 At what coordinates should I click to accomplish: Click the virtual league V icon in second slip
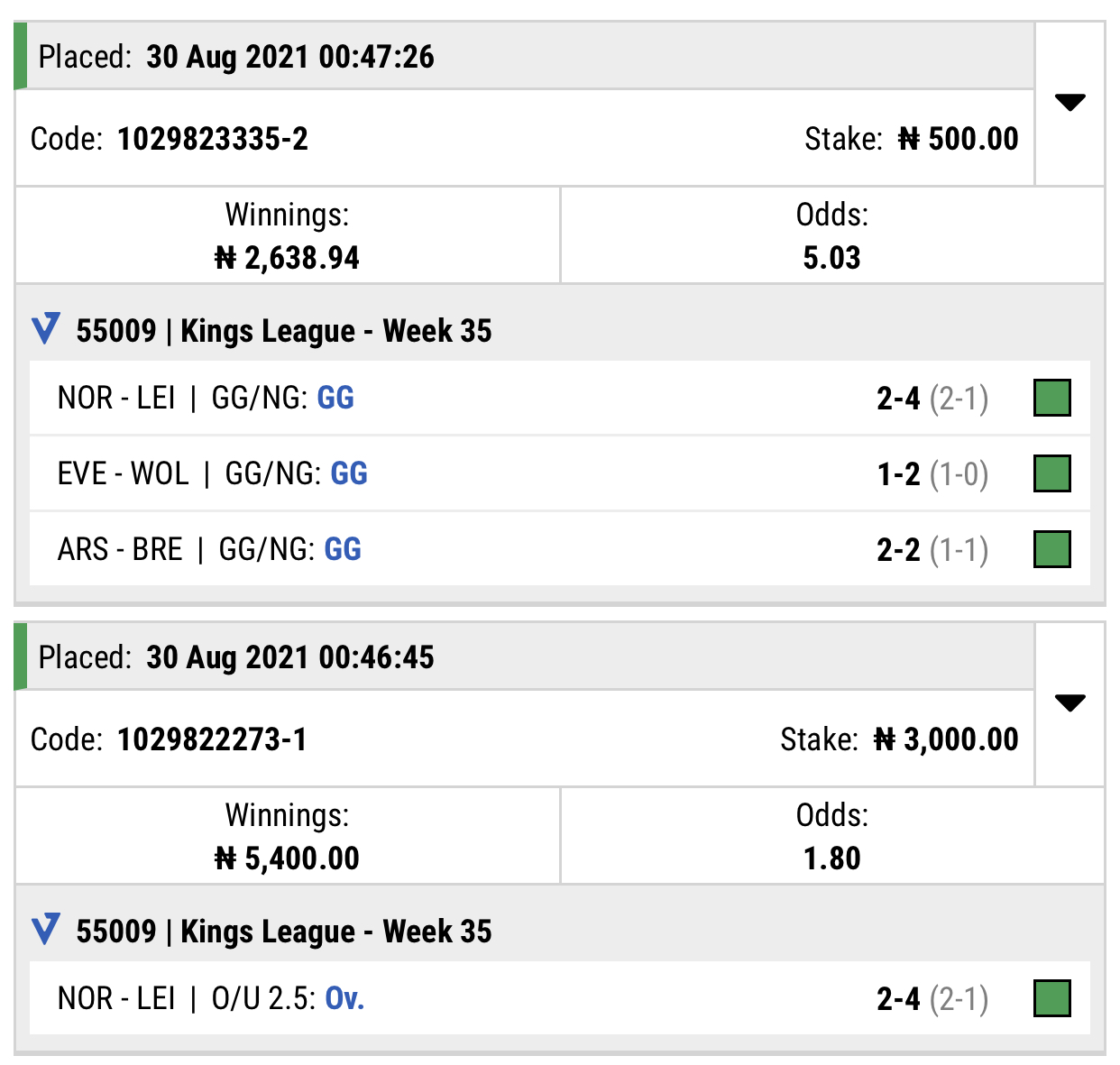pyautogui.click(x=46, y=930)
